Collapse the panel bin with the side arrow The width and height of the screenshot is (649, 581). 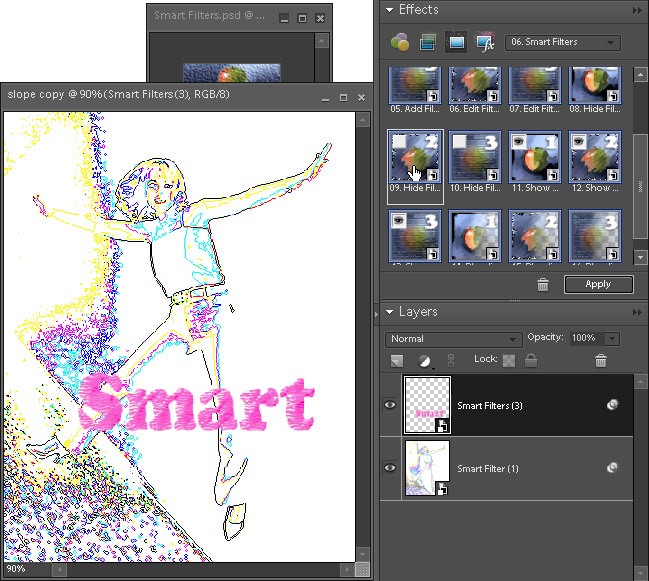pos(376,315)
